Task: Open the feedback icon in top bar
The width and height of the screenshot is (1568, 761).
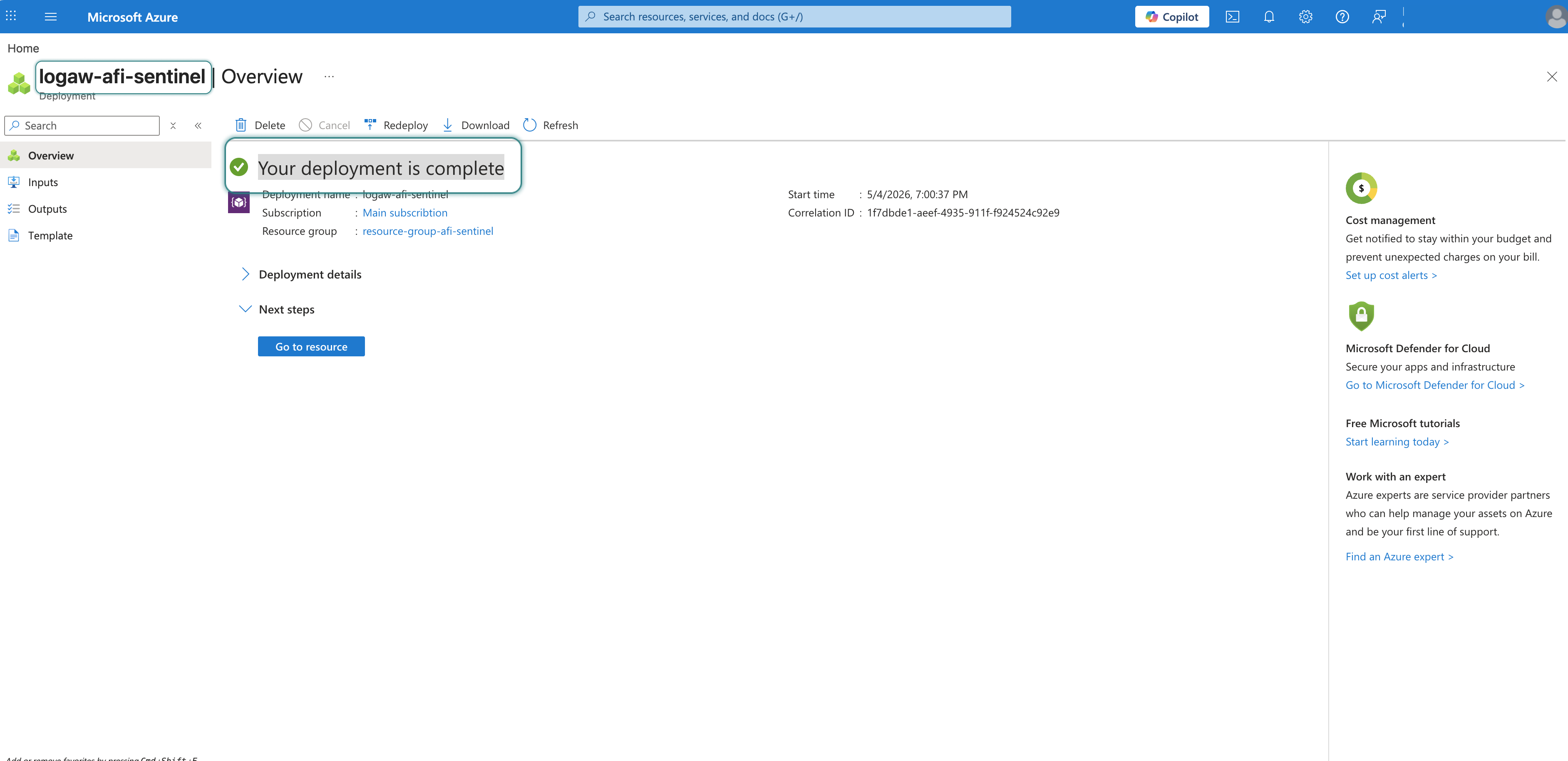Action: pyautogui.click(x=1379, y=16)
